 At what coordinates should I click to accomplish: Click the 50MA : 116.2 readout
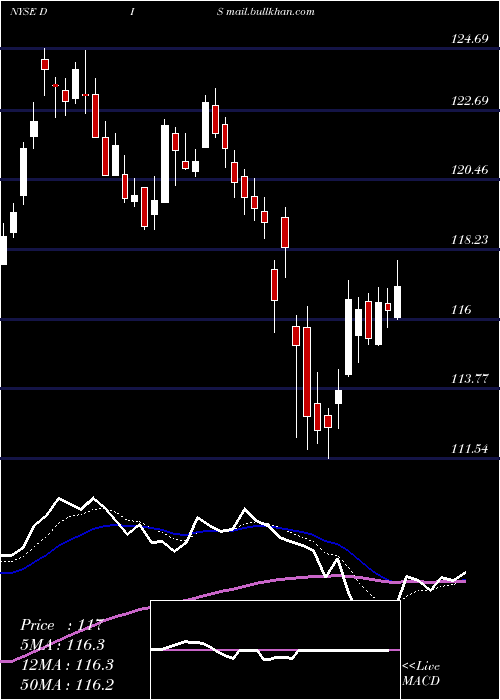[x=67, y=684]
